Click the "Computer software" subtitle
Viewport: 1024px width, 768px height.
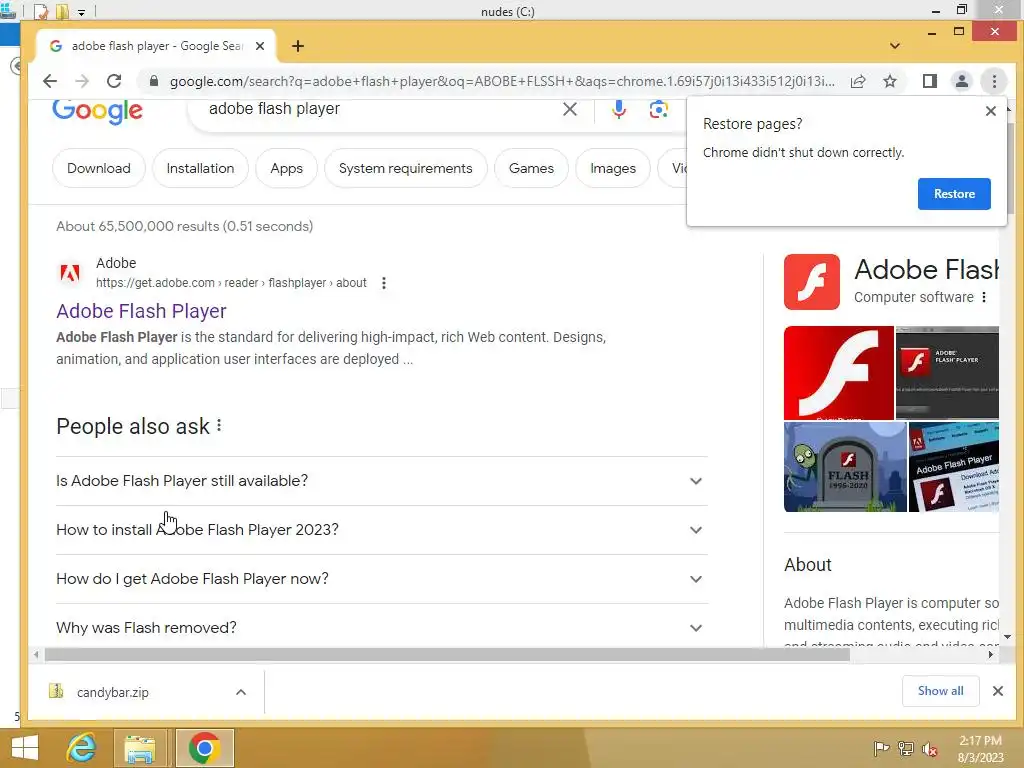coord(914,297)
